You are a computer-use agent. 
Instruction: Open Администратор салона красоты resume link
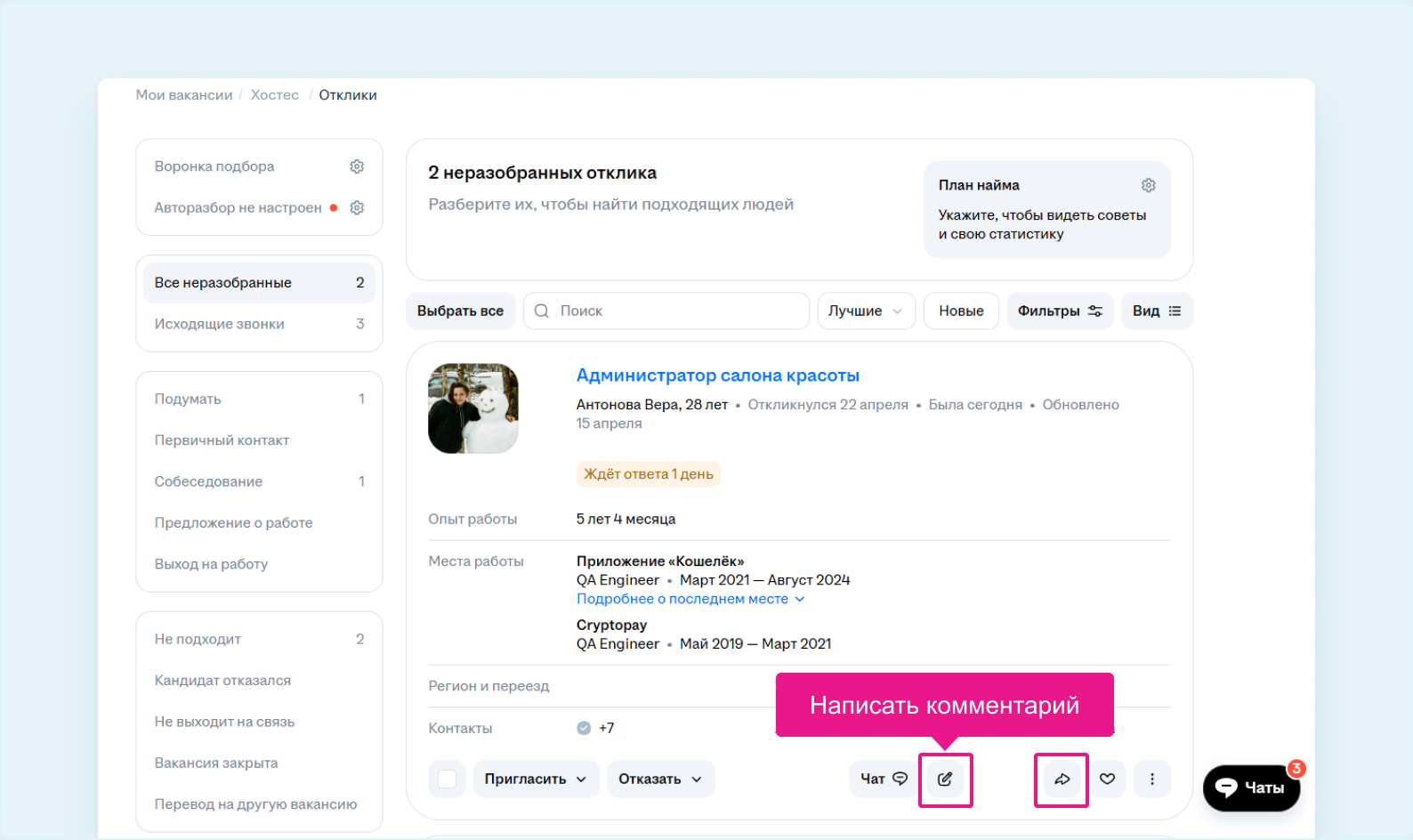tap(718, 376)
